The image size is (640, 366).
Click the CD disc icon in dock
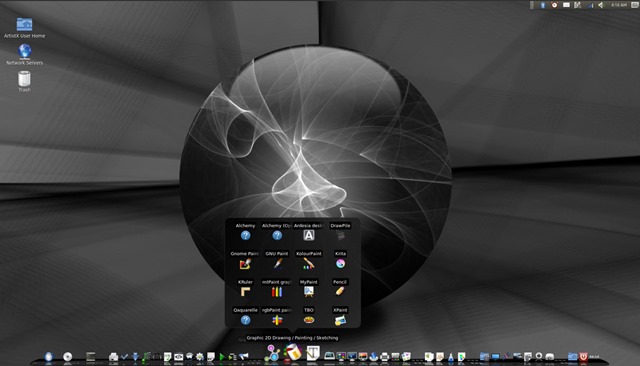[x=67, y=357]
